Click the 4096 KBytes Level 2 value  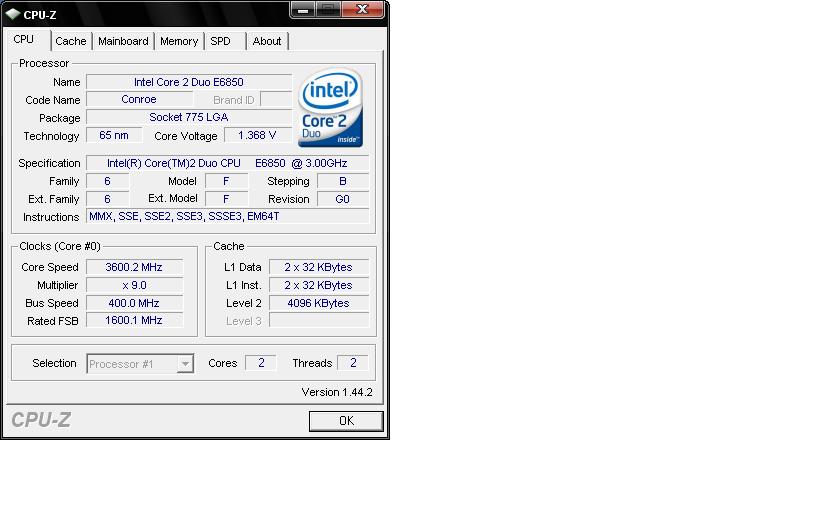[319, 303]
